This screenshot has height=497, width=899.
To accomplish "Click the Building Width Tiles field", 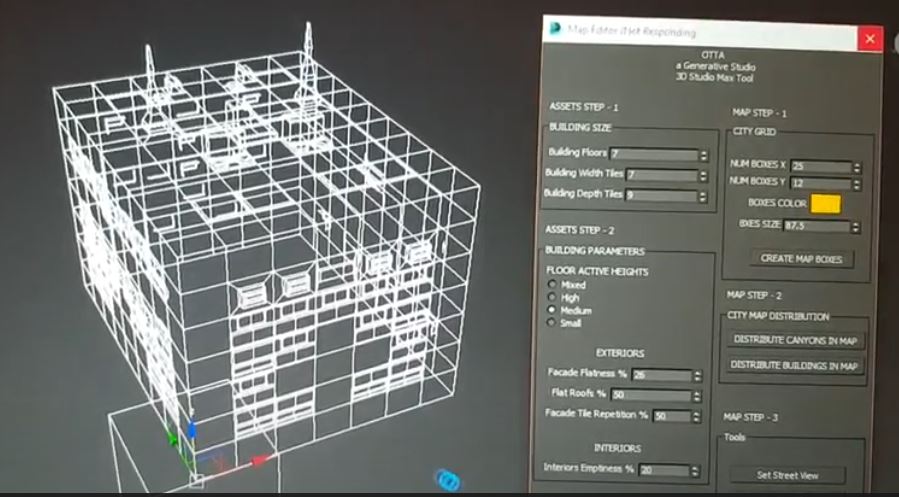I will pos(662,175).
